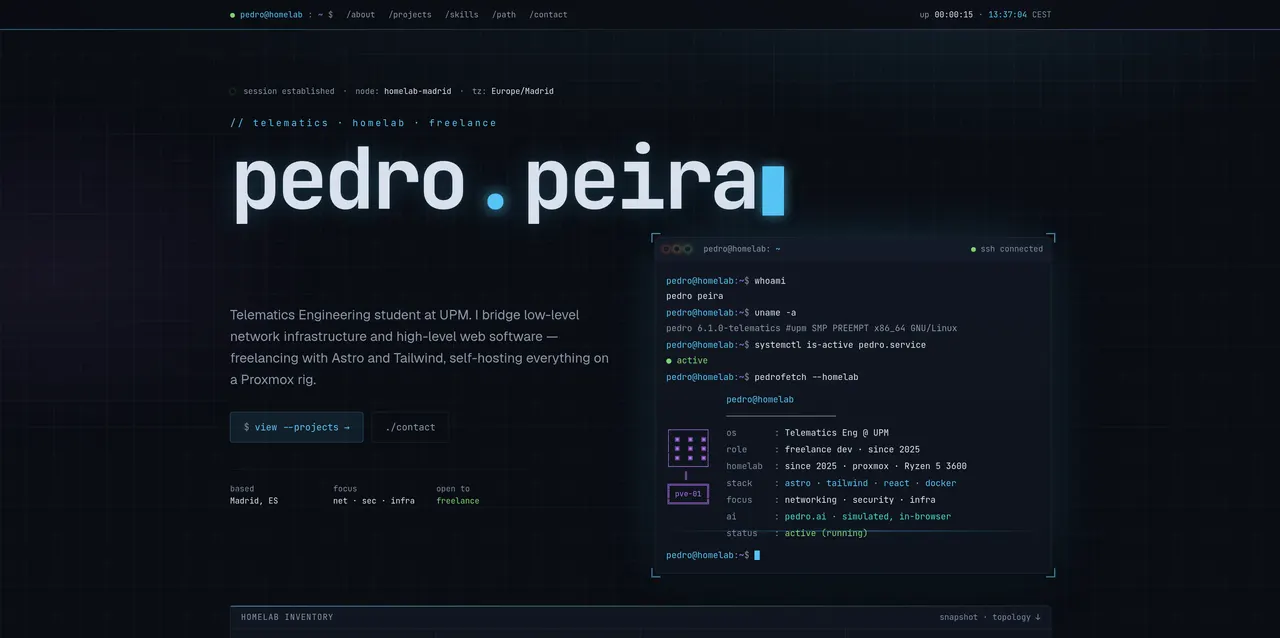Click the ssh connected status label

tap(1011, 249)
